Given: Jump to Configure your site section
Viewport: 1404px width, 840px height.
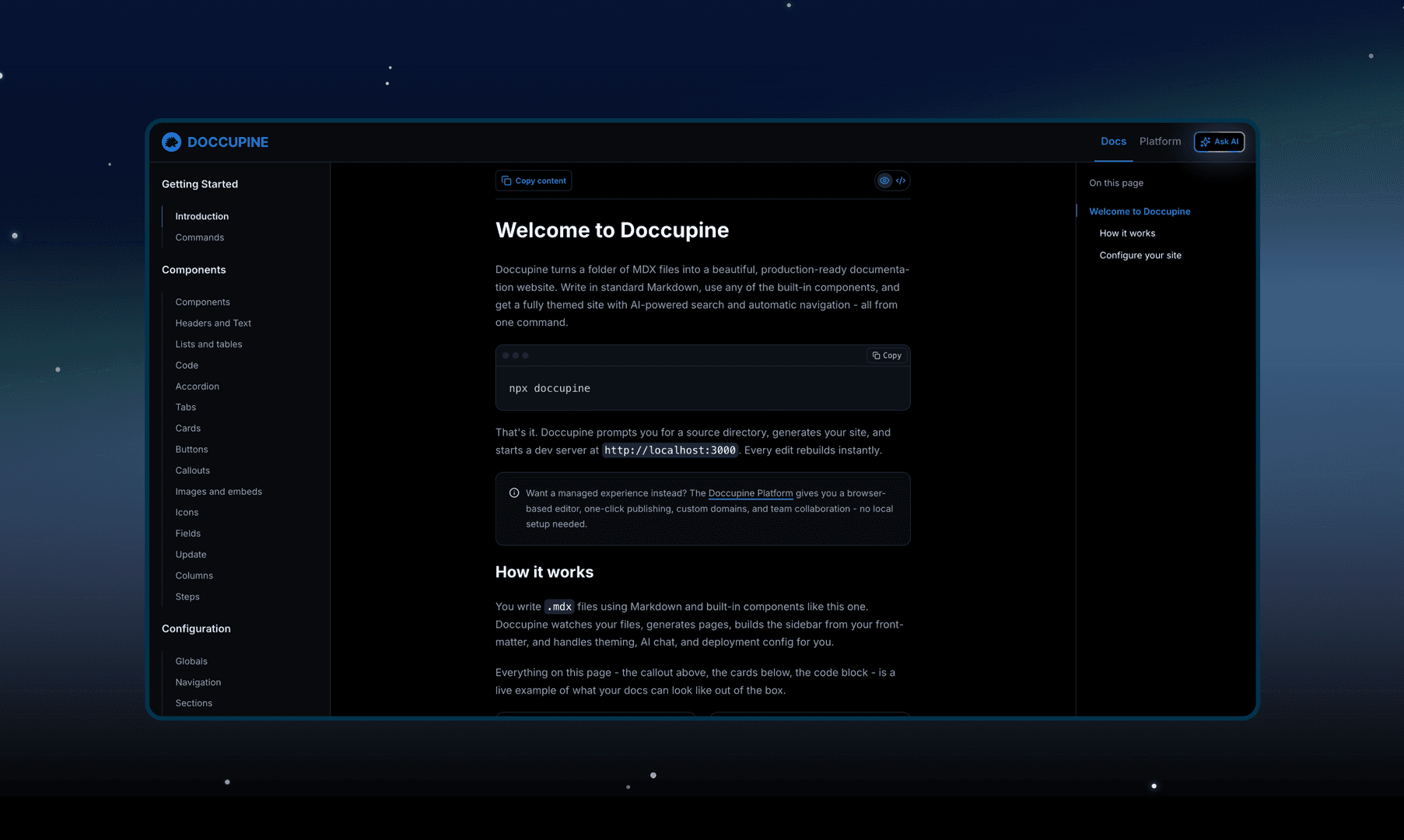Looking at the screenshot, I should (1140, 255).
